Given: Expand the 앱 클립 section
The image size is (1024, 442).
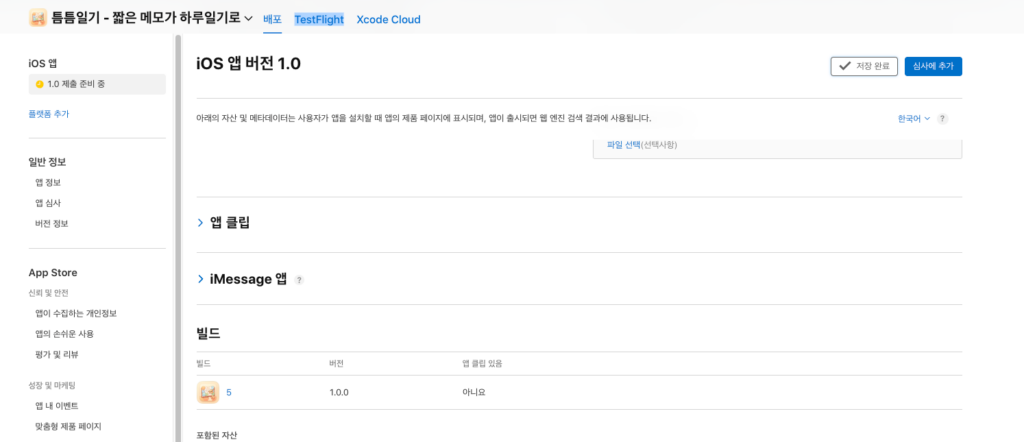Looking at the screenshot, I should coord(200,223).
